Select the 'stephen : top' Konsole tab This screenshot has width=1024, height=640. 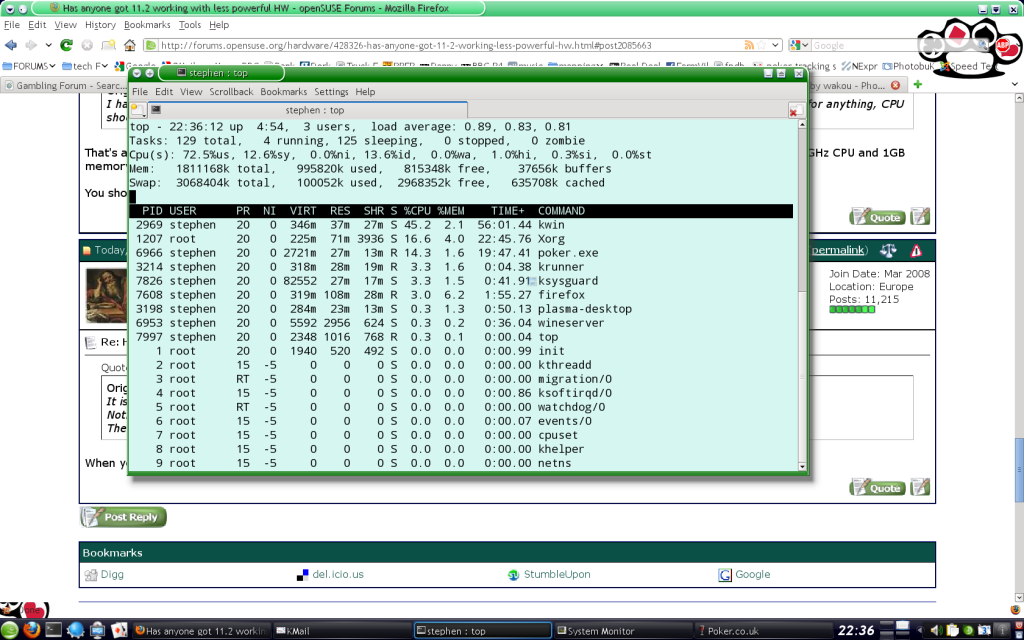point(308,110)
